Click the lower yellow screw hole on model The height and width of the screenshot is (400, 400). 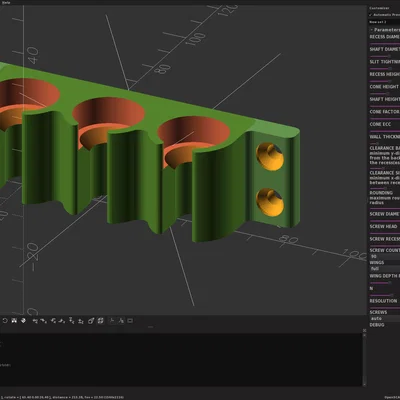click(270, 202)
